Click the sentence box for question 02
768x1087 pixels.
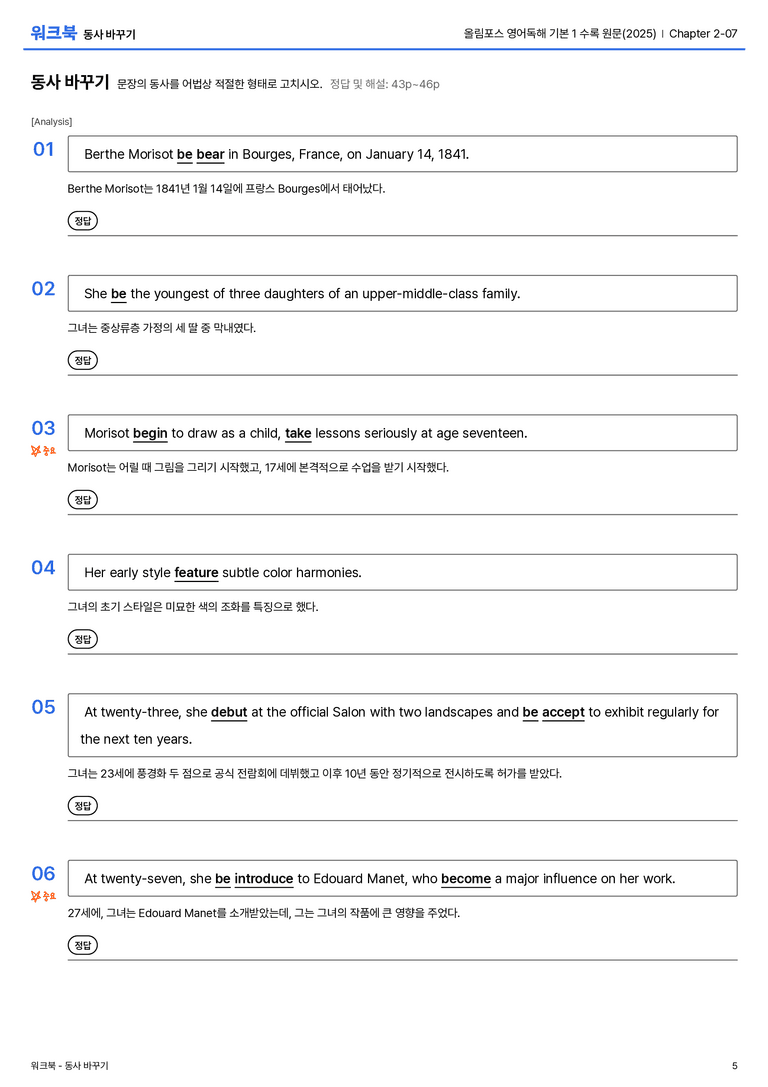[x=403, y=293]
